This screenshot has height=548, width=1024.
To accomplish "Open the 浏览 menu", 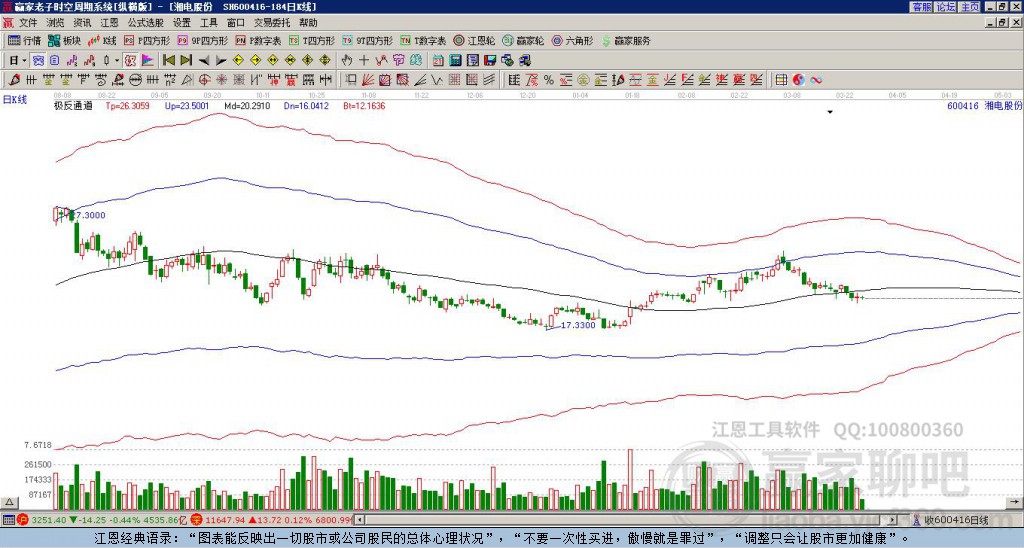I will [x=56, y=23].
